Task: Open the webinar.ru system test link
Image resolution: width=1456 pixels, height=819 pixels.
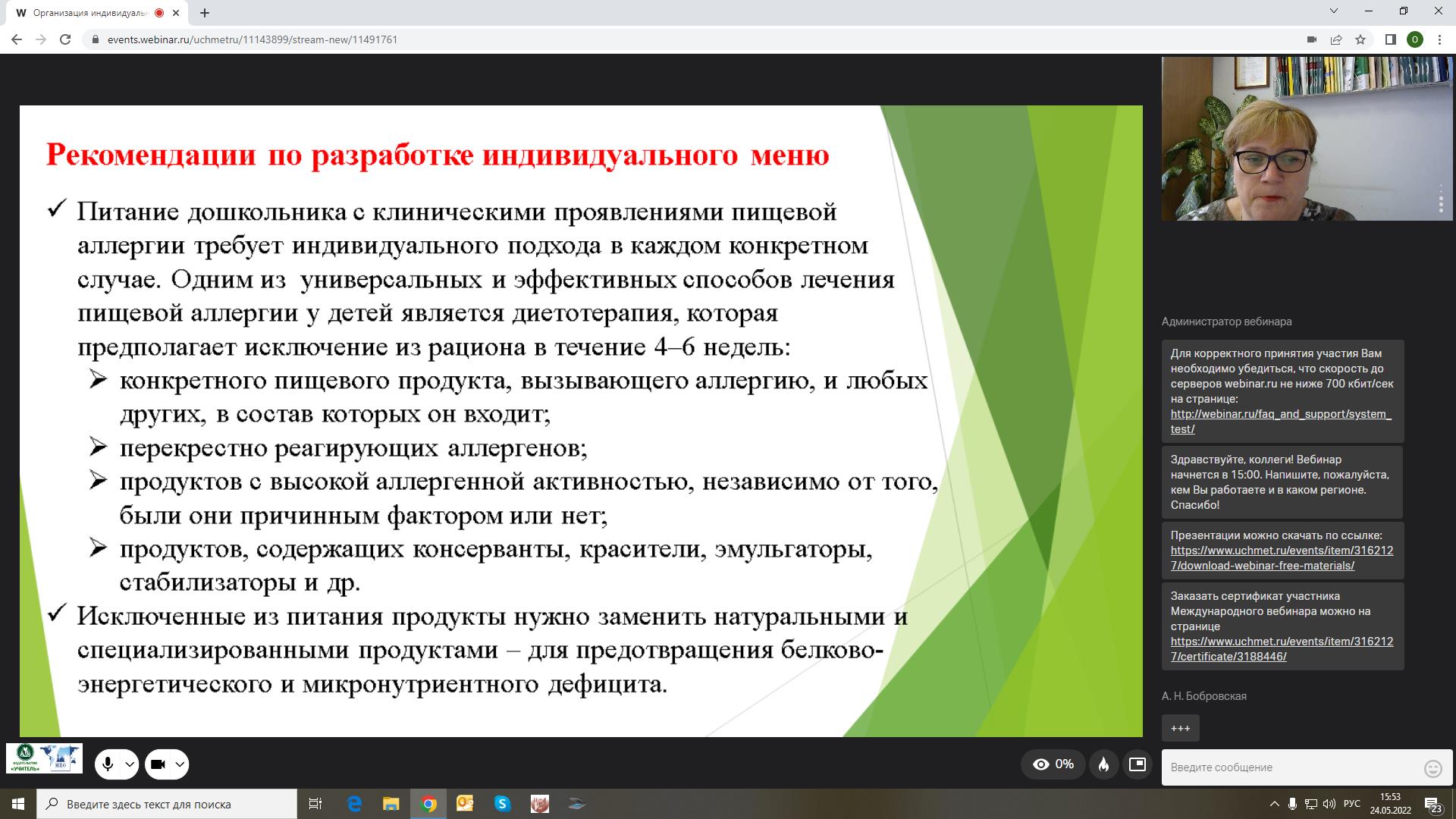Action: pyautogui.click(x=1280, y=414)
